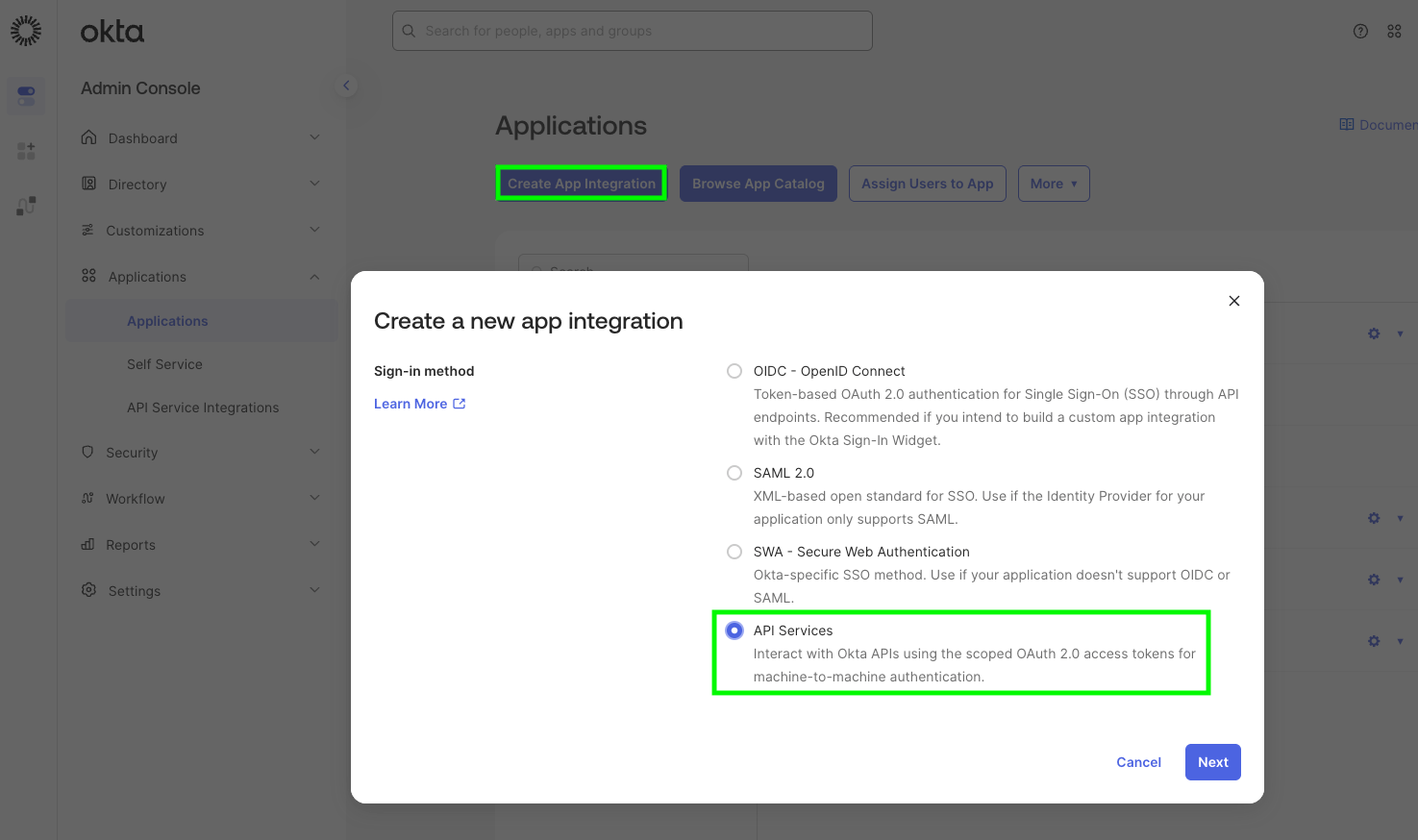
Task: Open API Service Integrations in sidebar
Action: 202,408
